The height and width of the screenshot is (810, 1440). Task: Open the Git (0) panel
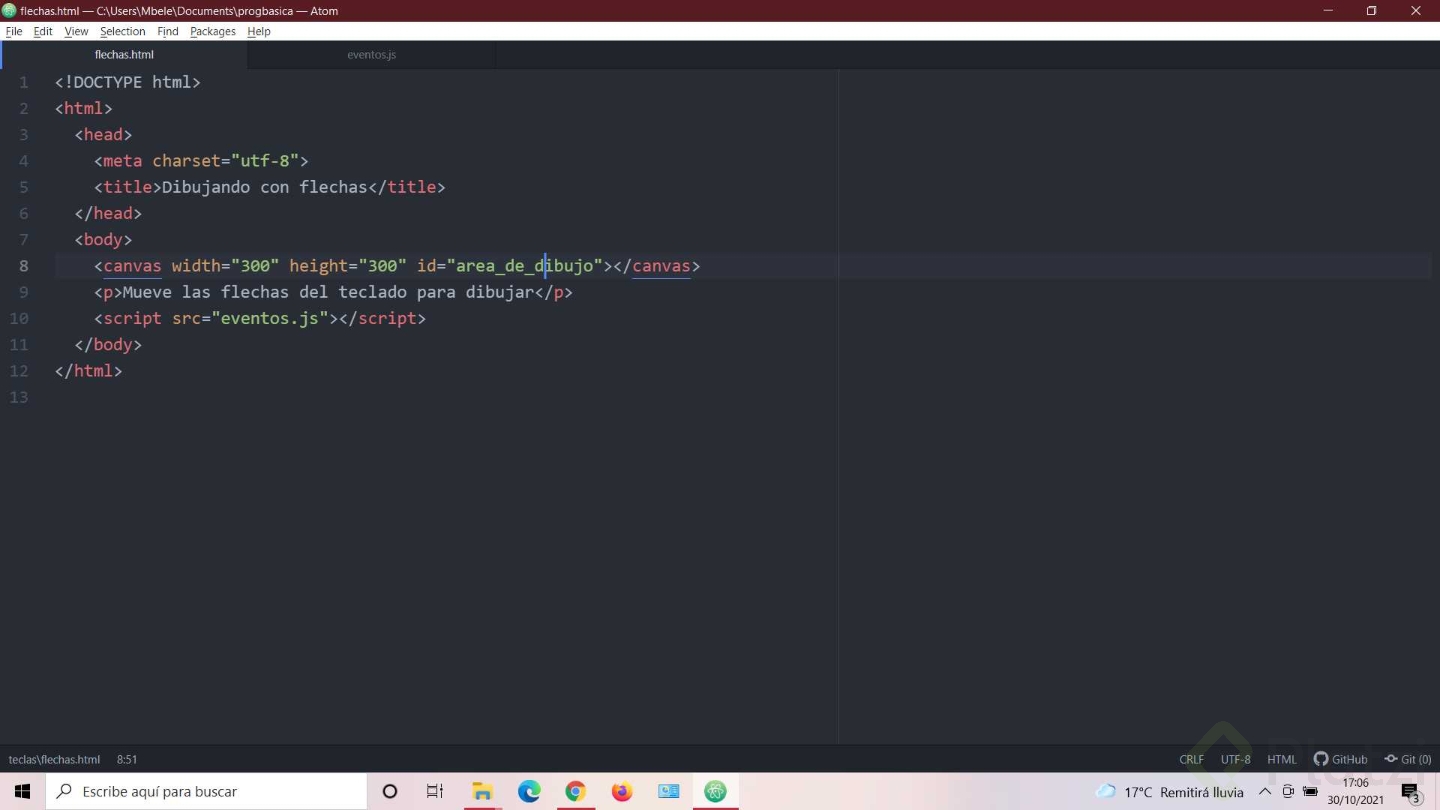tap(1408, 759)
